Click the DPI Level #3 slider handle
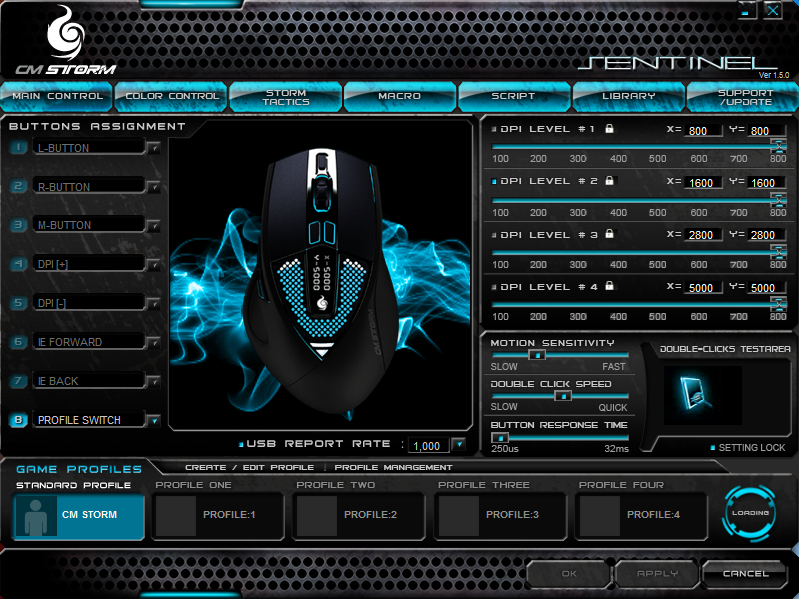799x599 pixels. click(778, 251)
